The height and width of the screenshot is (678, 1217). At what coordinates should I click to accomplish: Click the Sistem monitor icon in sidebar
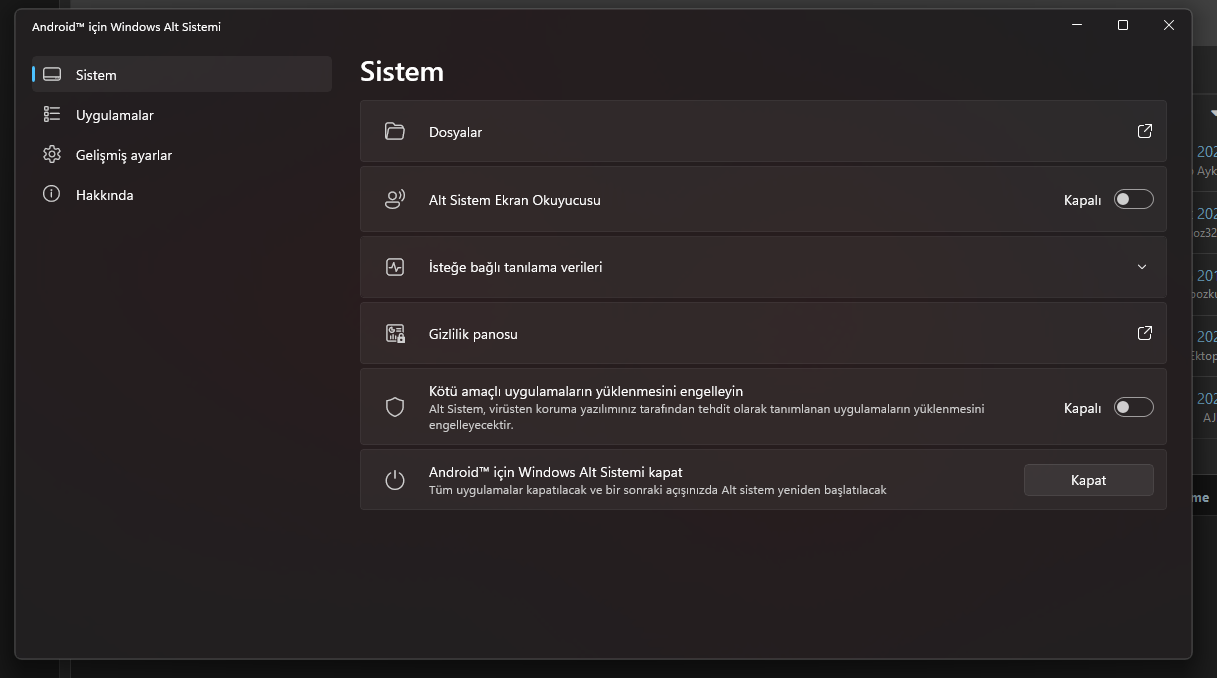[52, 75]
